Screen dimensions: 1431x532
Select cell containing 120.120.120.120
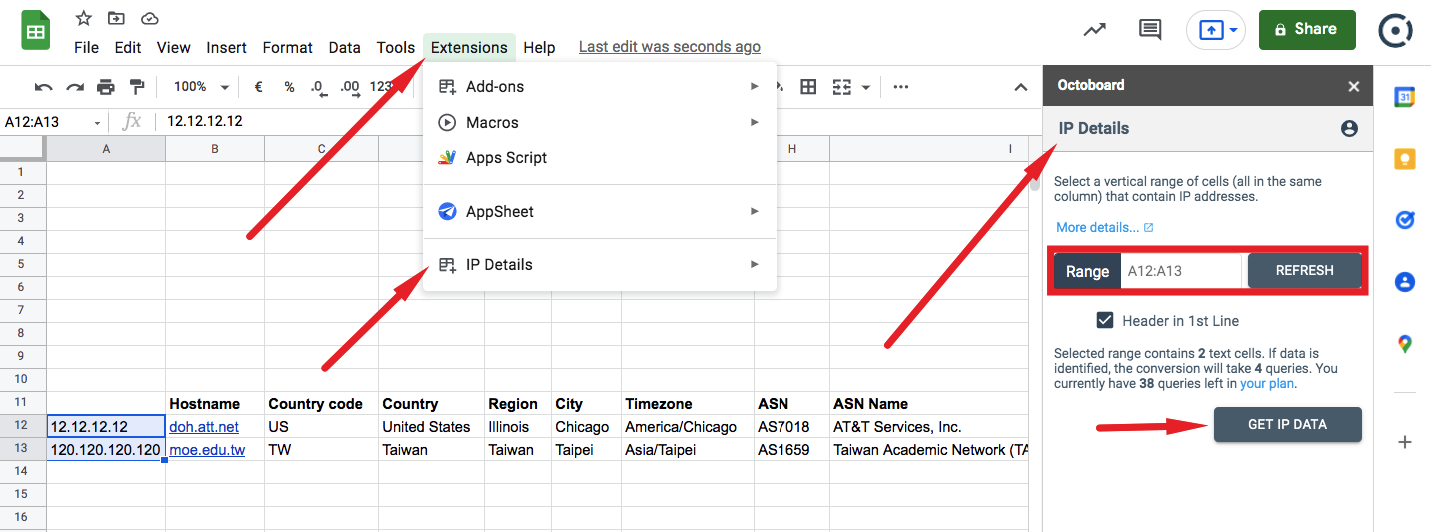pyautogui.click(x=106, y=450)
